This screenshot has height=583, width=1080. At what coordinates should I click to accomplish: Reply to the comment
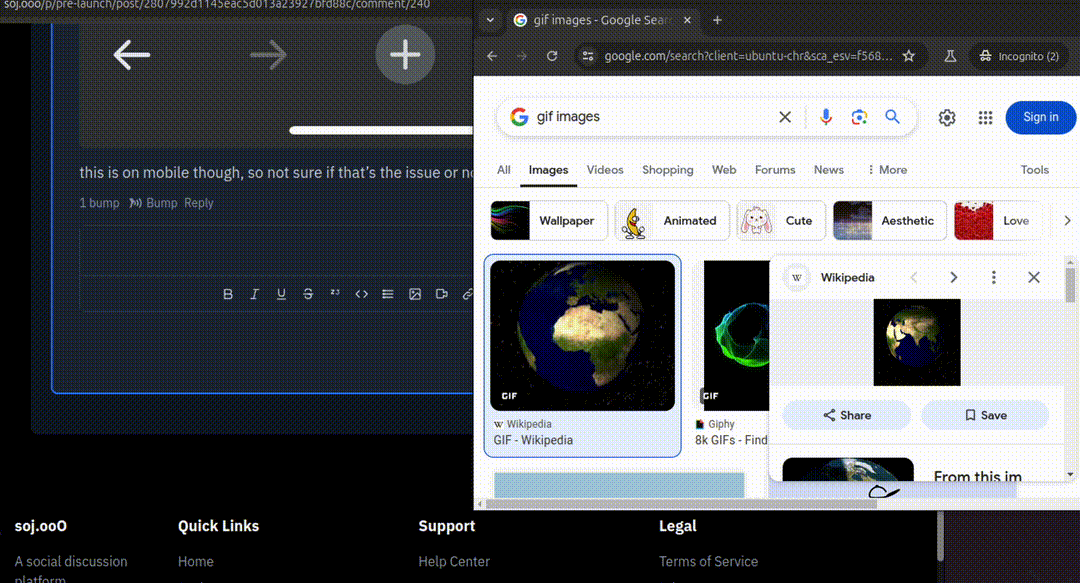click(x=198, y=203)
